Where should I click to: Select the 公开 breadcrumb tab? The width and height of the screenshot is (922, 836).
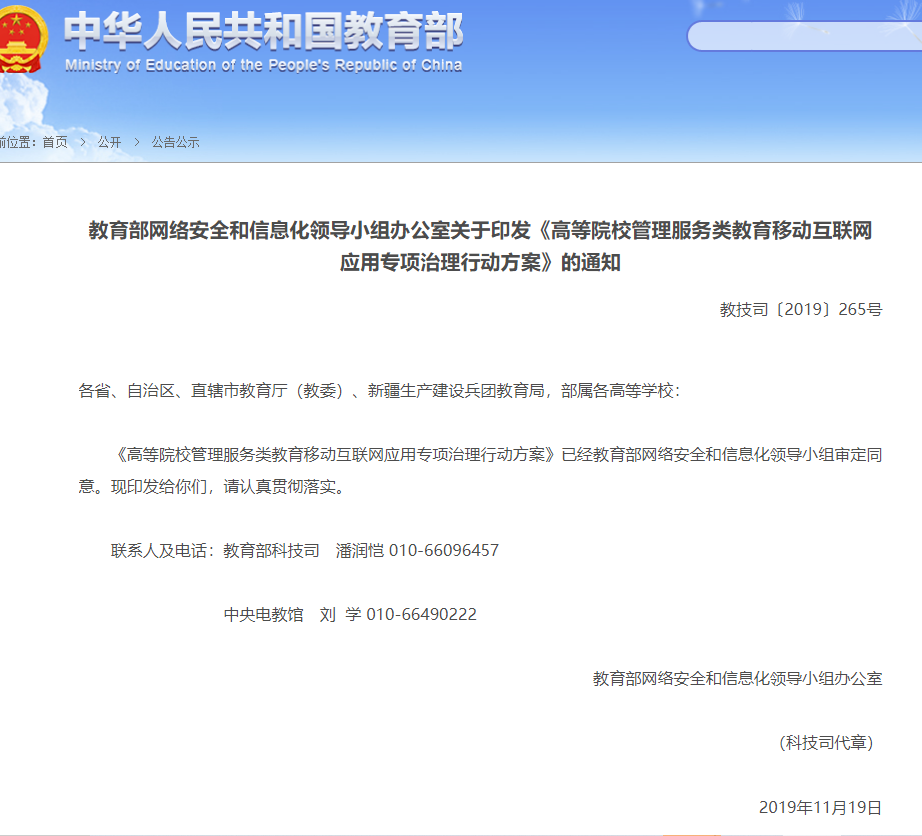110,142
